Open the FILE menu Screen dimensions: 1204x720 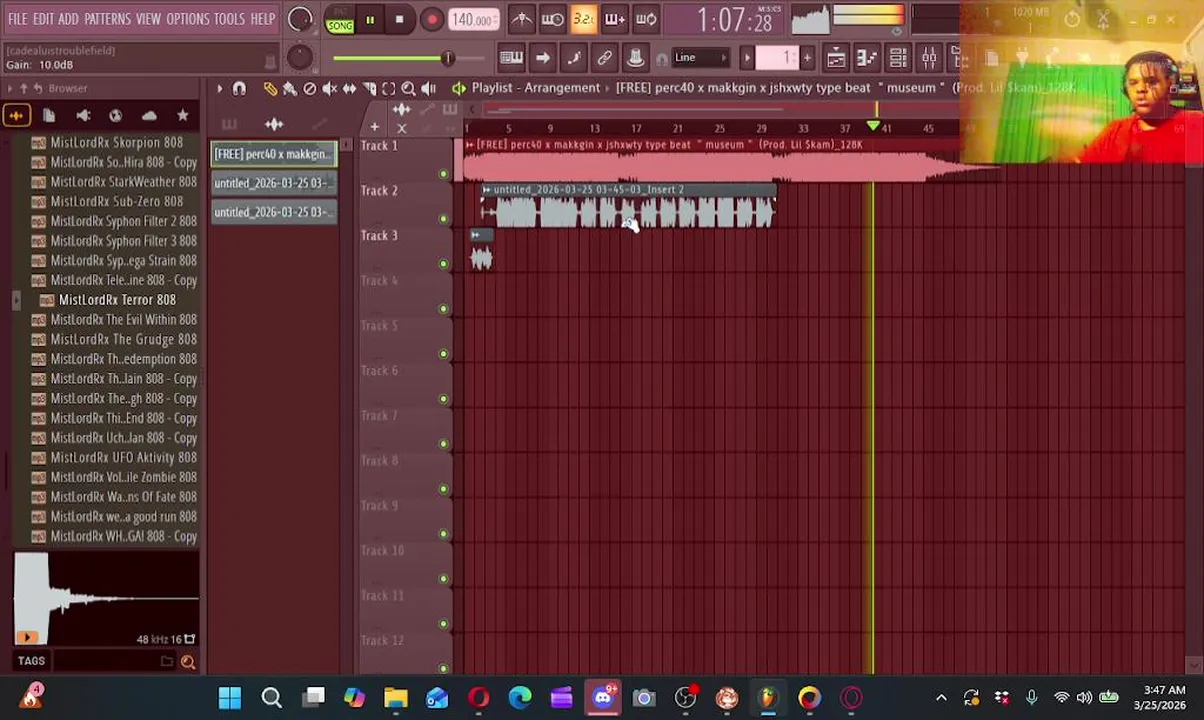tap(18, 19)
